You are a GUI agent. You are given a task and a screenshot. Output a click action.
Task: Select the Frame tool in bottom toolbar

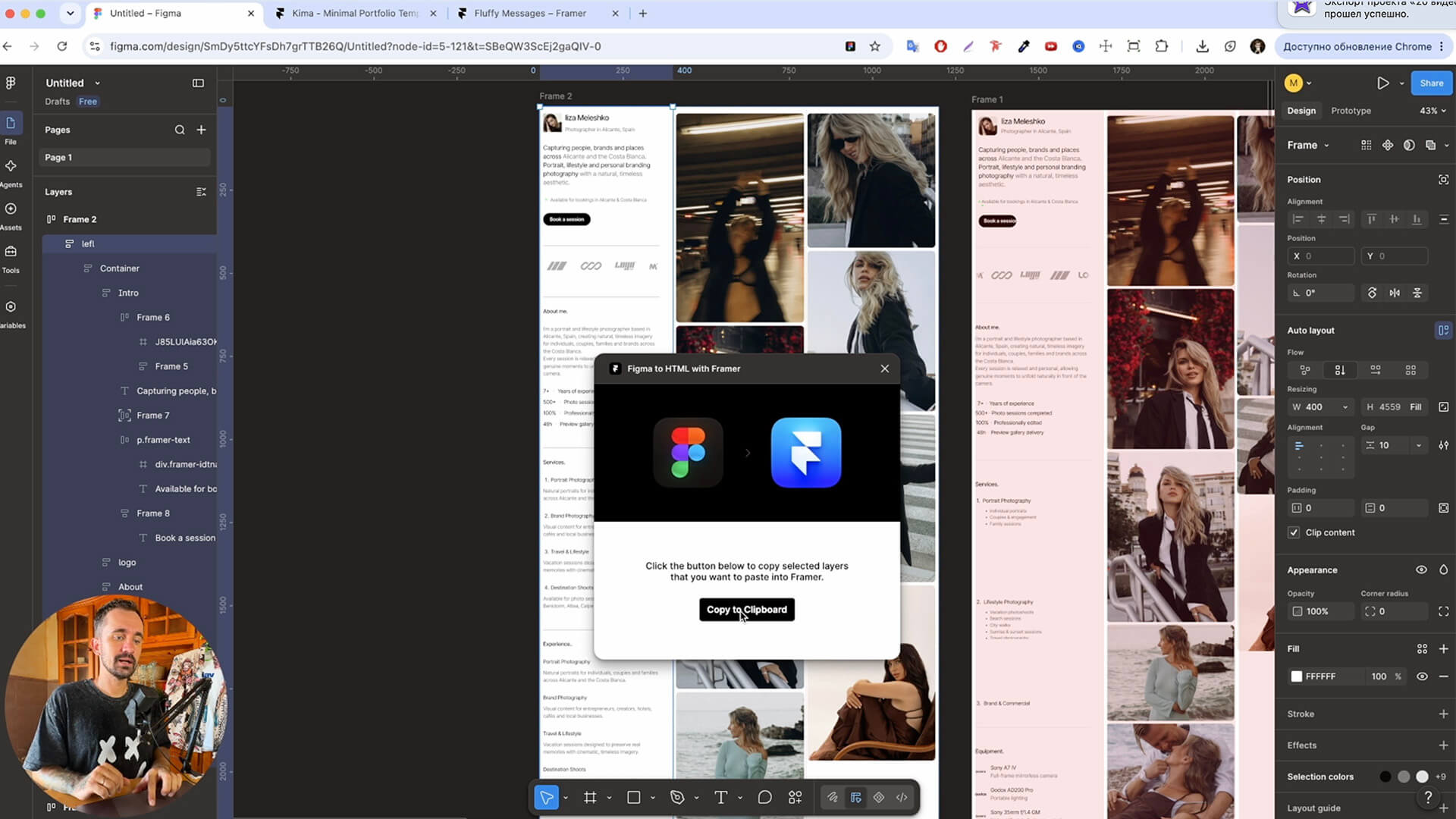[590, 797]
